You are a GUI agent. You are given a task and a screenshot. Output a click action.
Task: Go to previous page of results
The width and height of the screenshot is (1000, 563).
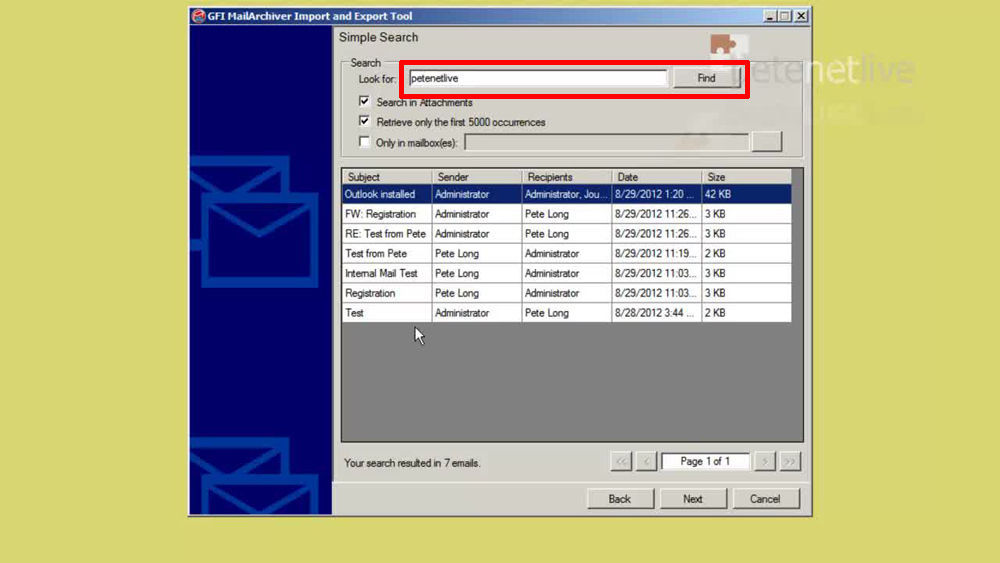click(x=646, y=461)
